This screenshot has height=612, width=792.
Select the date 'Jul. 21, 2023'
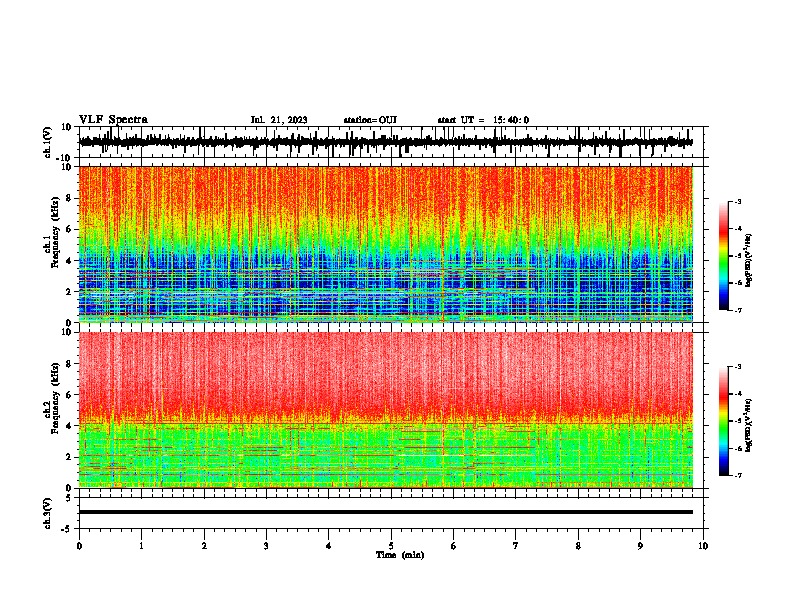coord(279,120)
